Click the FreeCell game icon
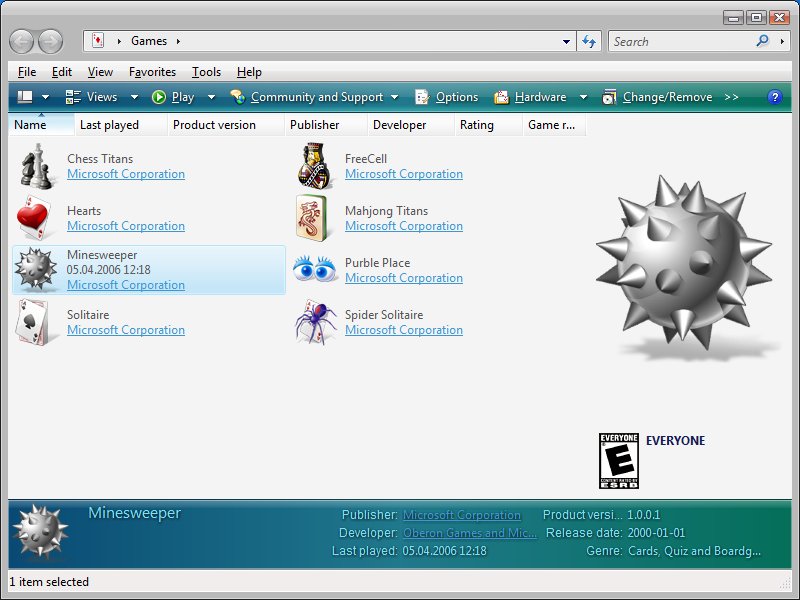Screen dimensions: 800x600 coord(314,166)
